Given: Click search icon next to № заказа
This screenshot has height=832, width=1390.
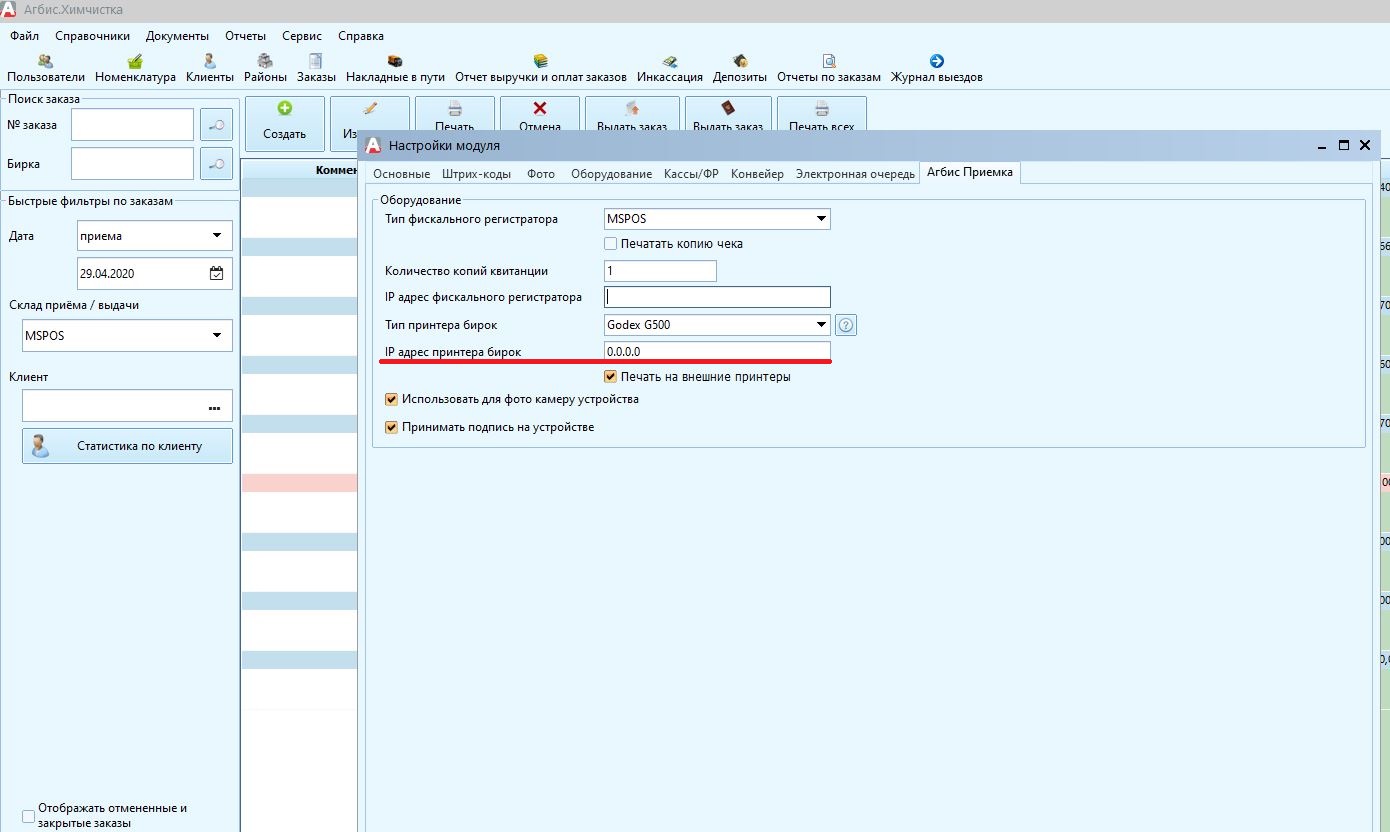Looking at the screenshot, I should [x=217, y=125].
